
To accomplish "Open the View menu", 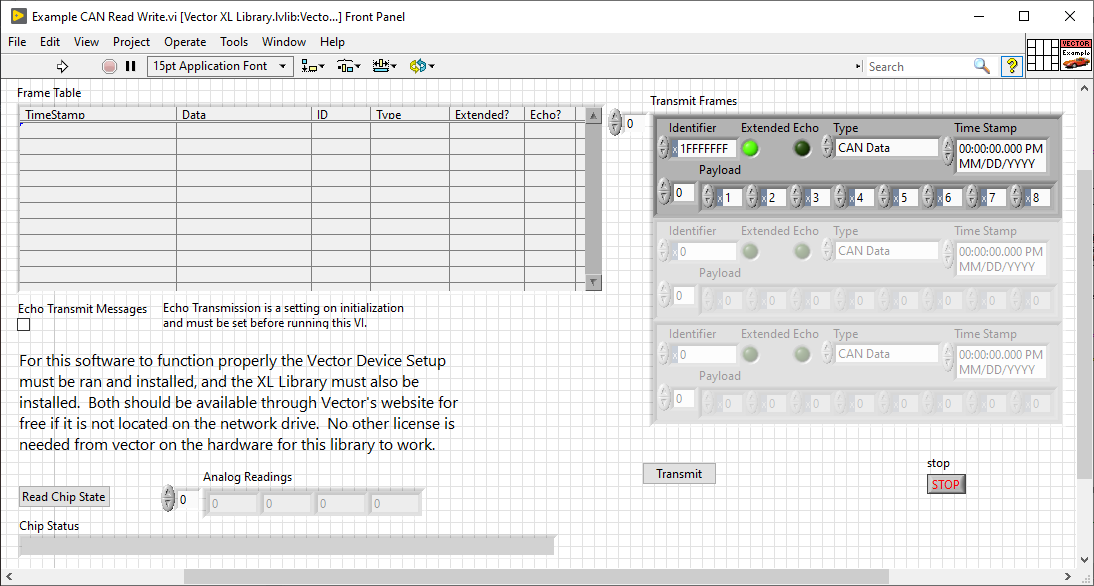I will pyautogui.click(x=87, y=42).
